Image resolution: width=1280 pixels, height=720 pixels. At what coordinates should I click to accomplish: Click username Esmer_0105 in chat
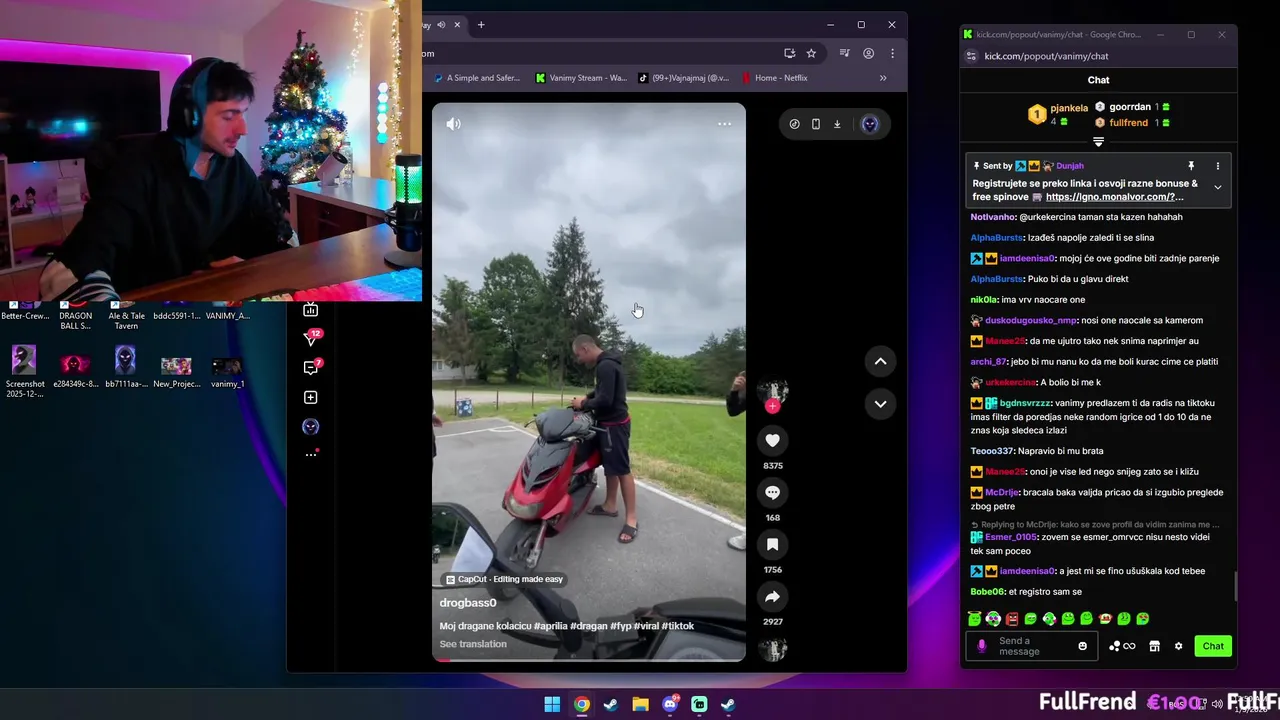tap(1011, 537)
